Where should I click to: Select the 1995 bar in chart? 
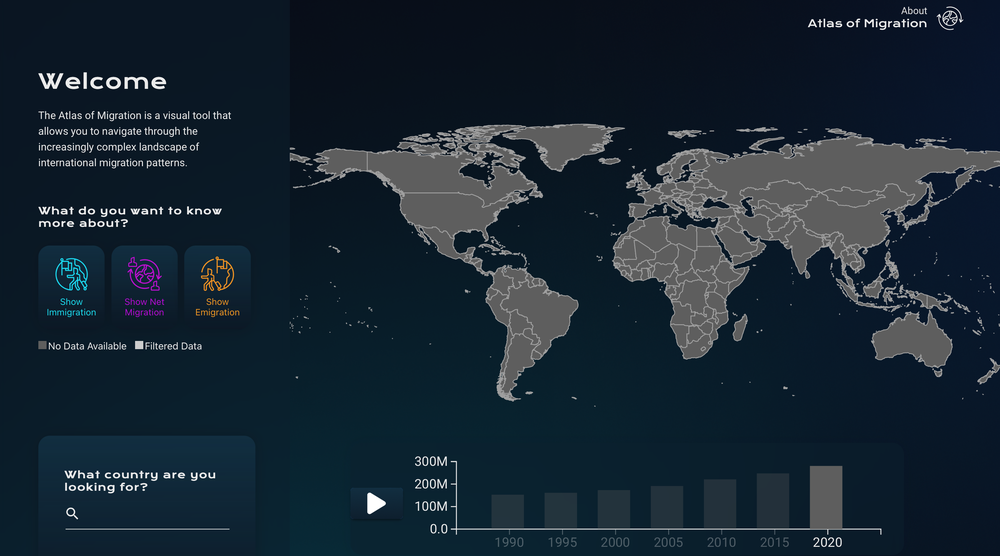560,510
